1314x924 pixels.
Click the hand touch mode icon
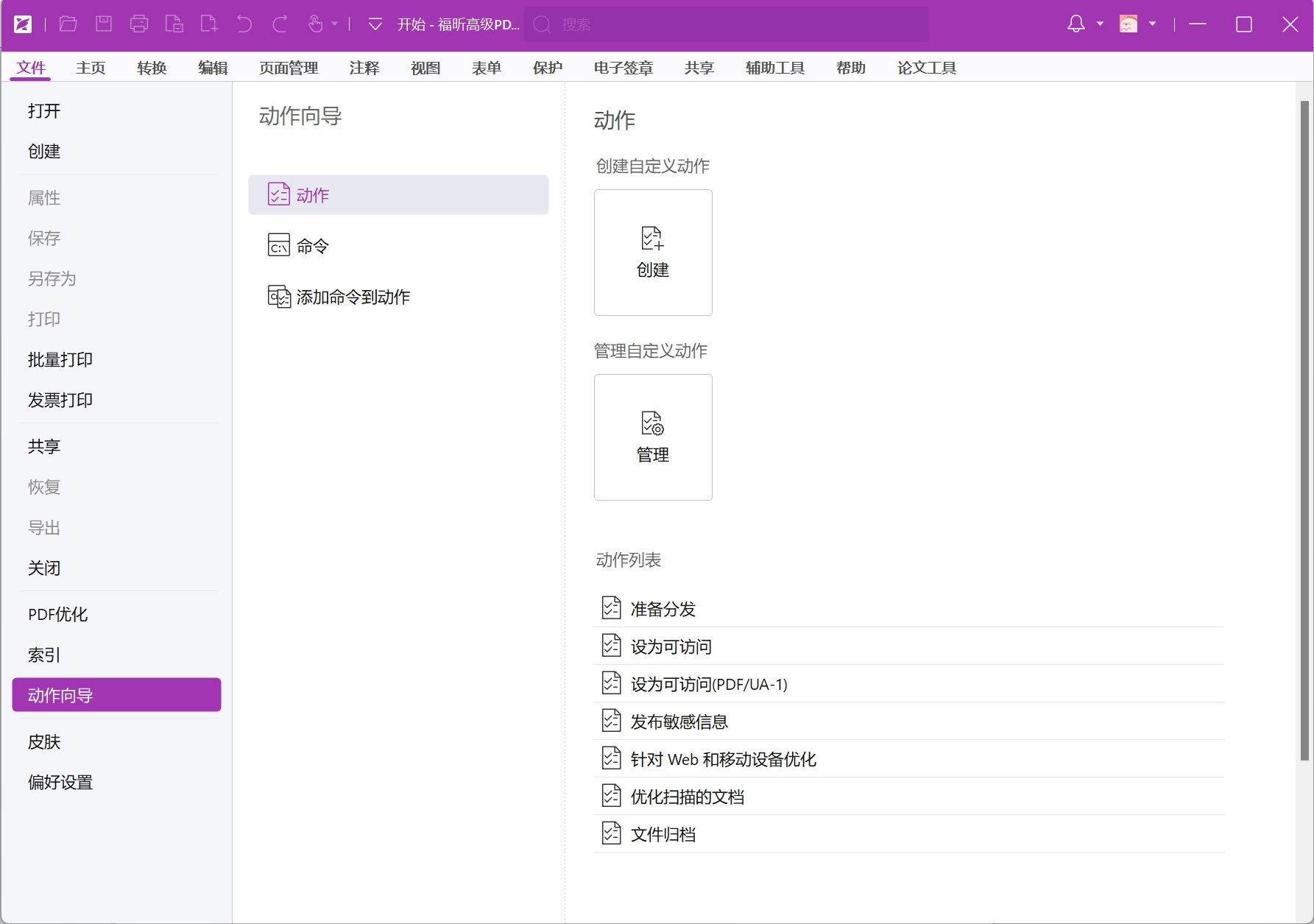click(316, 24)
